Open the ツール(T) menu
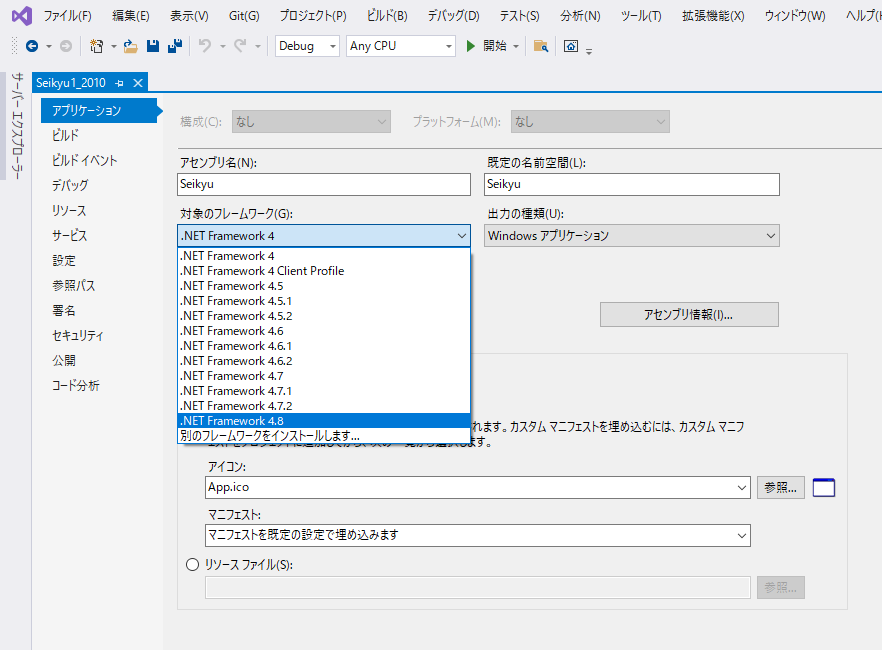This screenshot has width=882, height=650. tap(641, 16)
